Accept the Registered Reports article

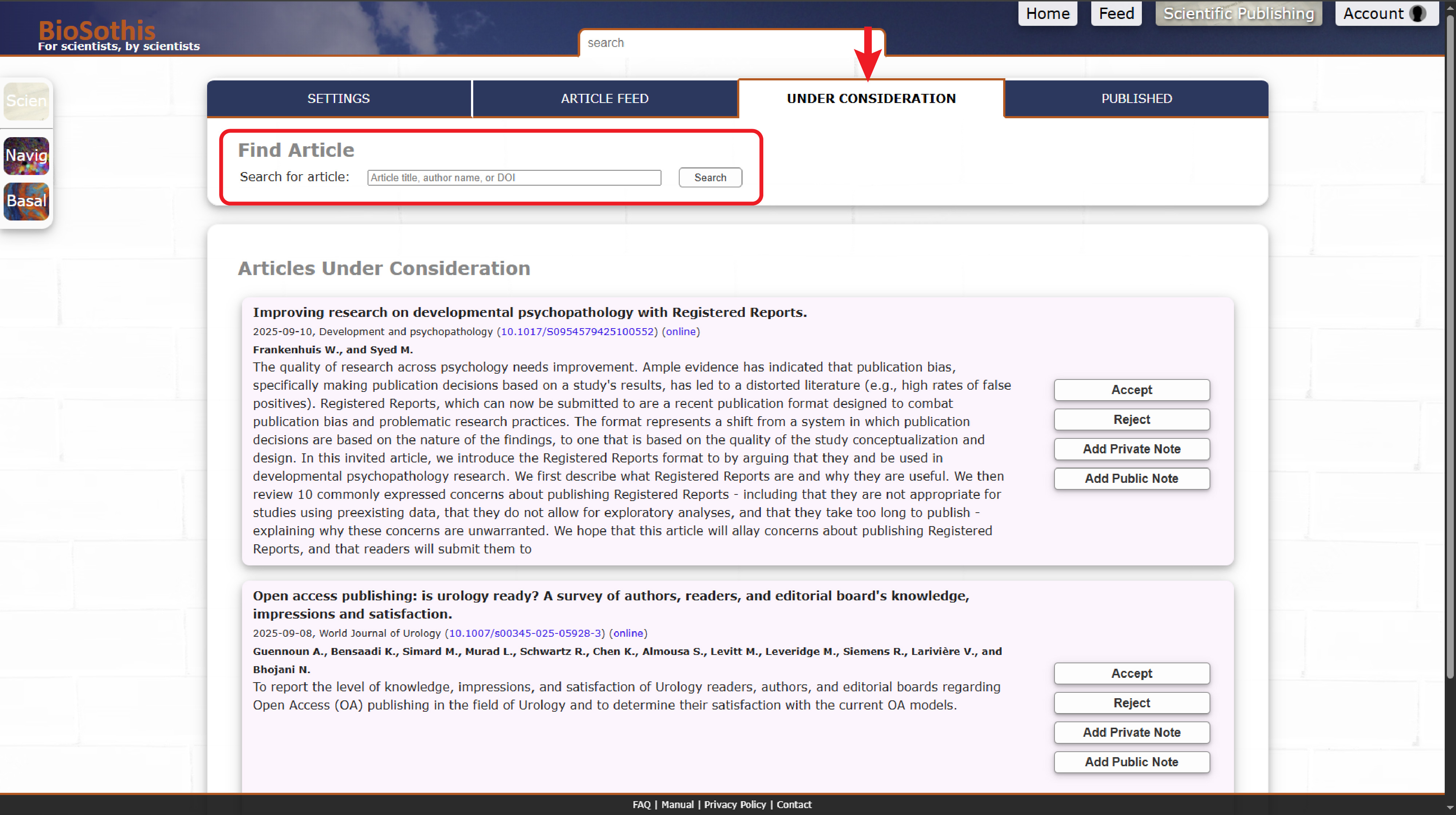coord(1131,390)
